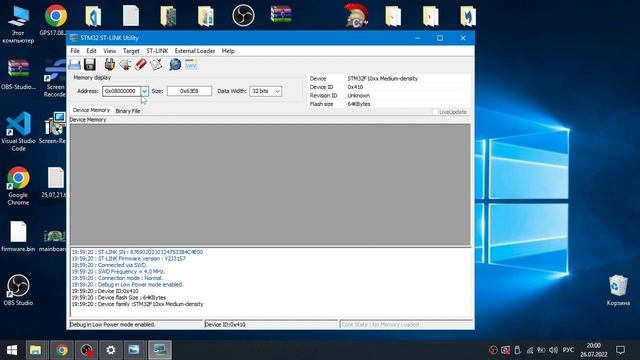The image size is (640, 360).
Task: Open the notification center icon
Action: point(620,350)
